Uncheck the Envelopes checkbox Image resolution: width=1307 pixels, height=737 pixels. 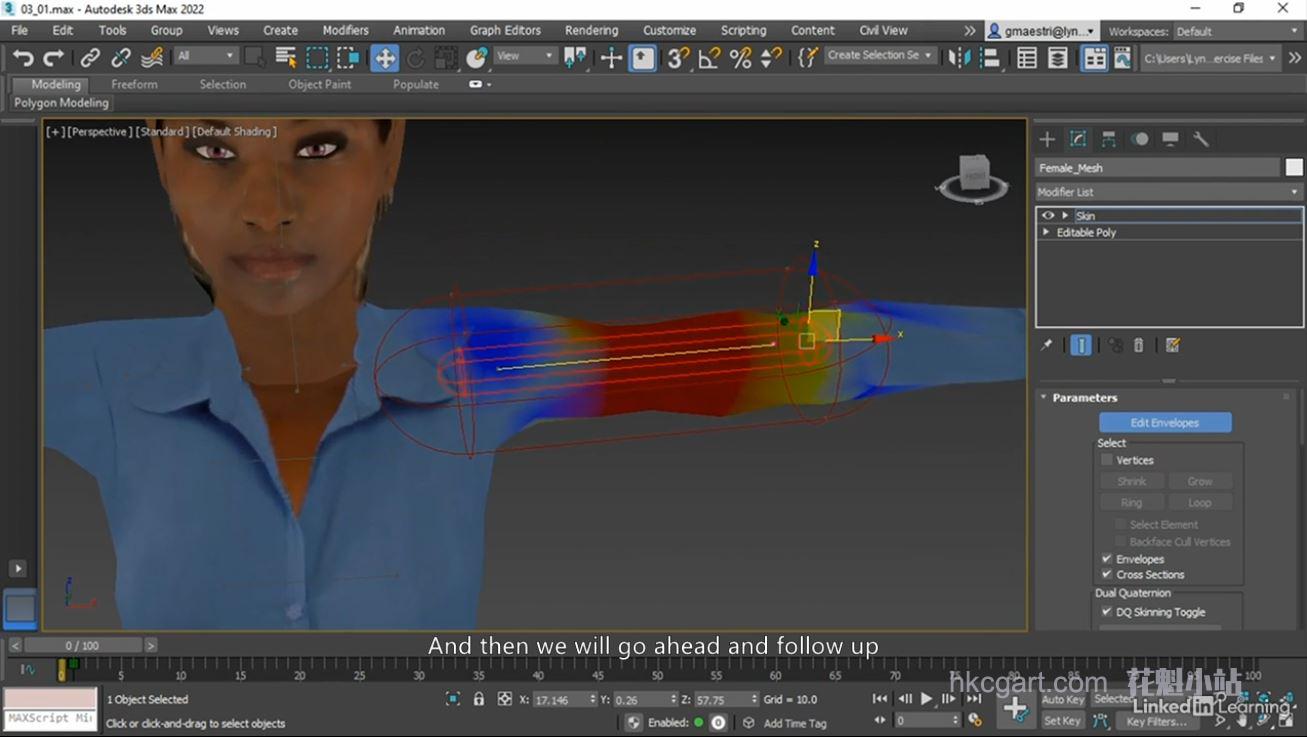pyautogui.click(x=1107, y=559)
